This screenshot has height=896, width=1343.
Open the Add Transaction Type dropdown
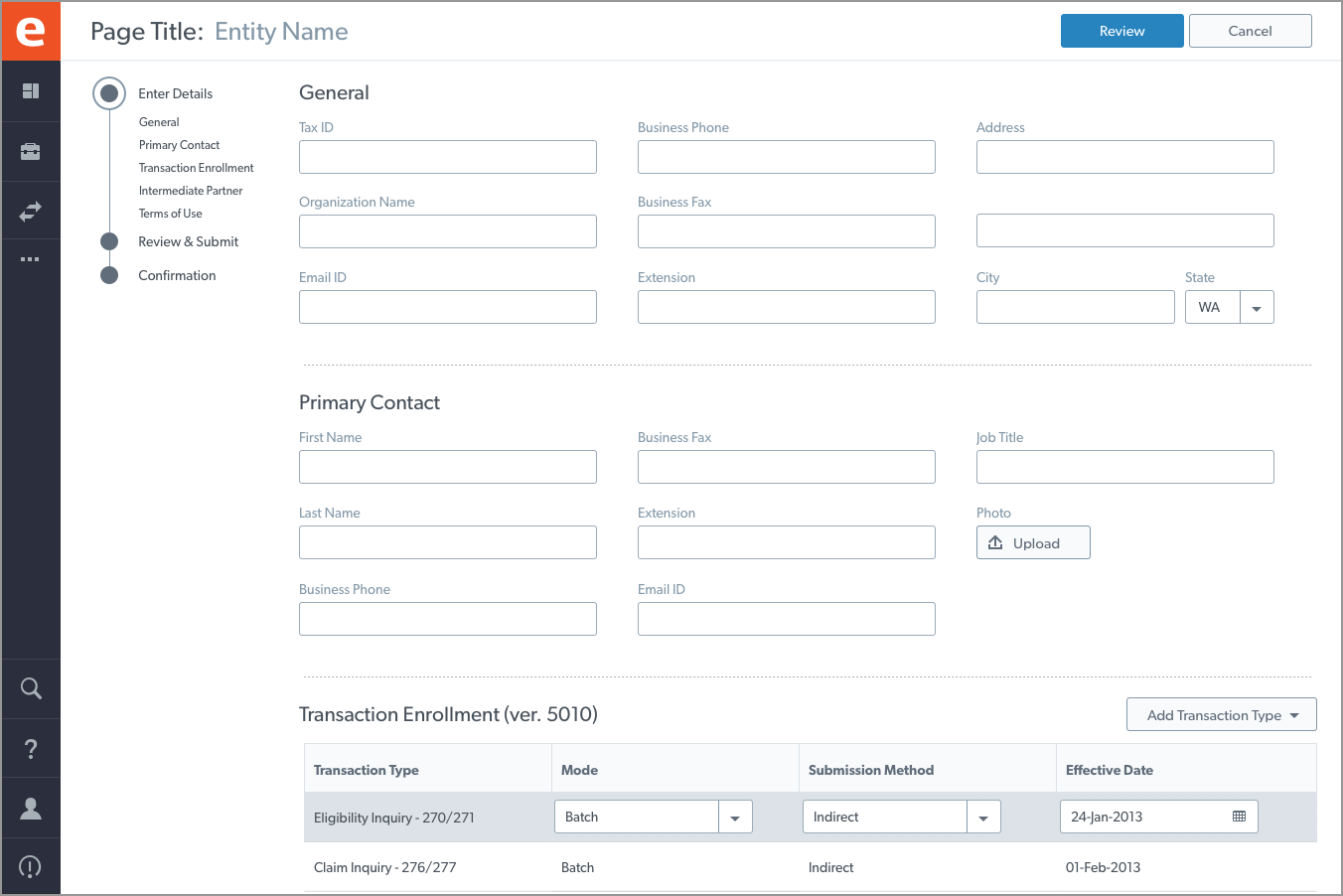tap(1221, 715)
